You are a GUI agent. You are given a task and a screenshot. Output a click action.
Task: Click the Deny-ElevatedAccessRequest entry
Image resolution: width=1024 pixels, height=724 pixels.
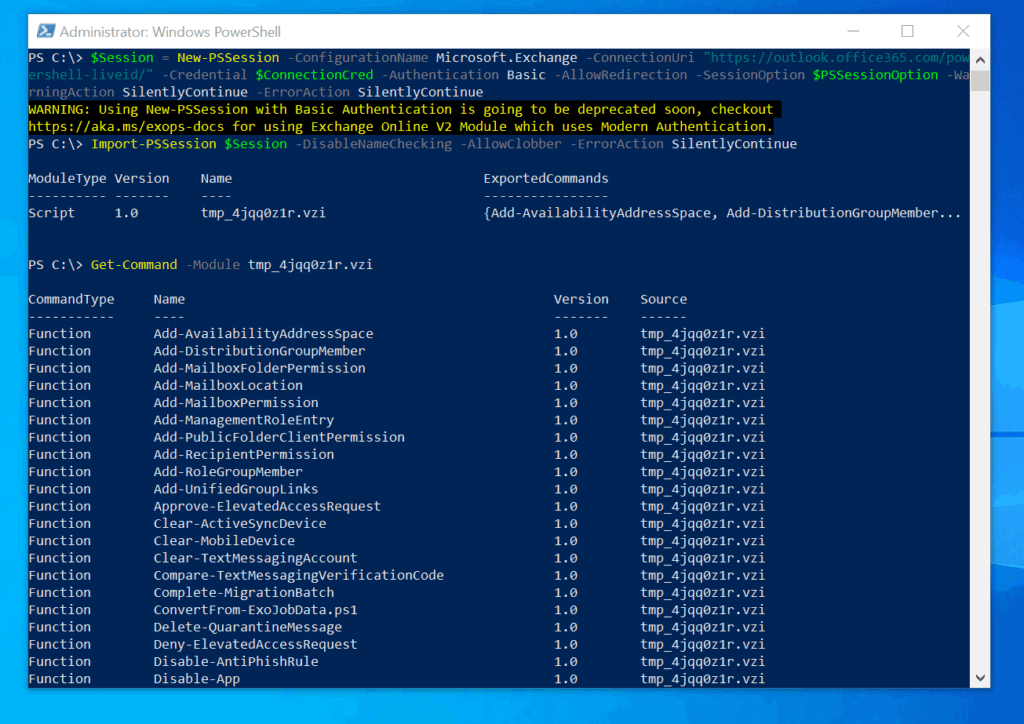(x=255, y=644)
